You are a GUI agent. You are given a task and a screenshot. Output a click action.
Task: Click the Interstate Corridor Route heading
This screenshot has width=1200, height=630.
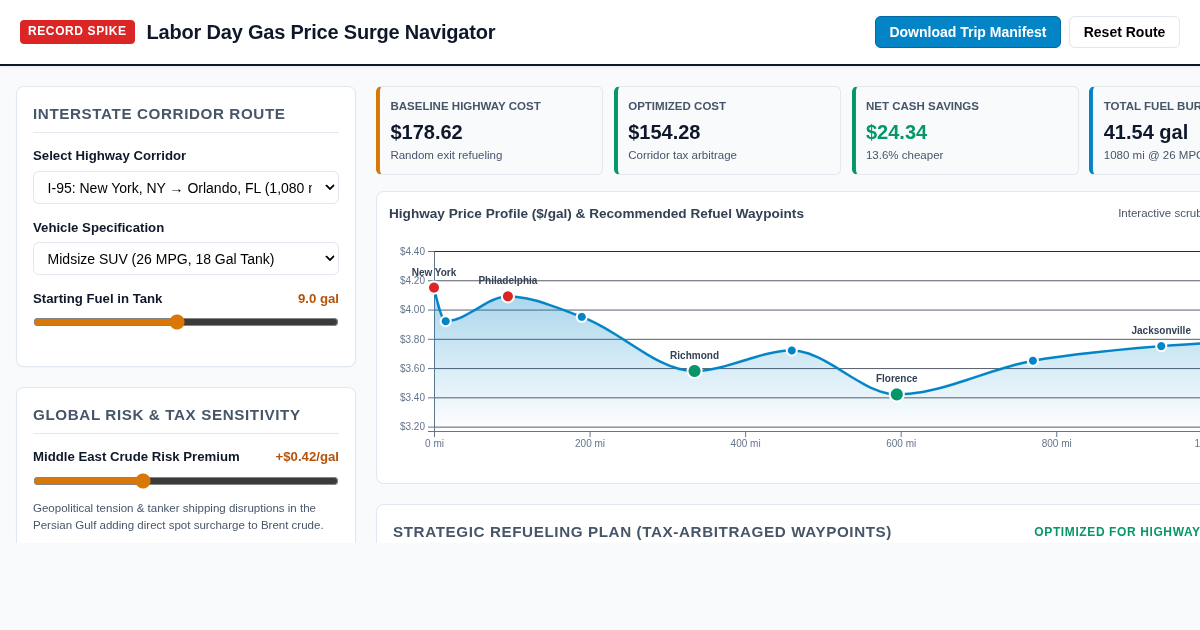(x=159, y=114)
